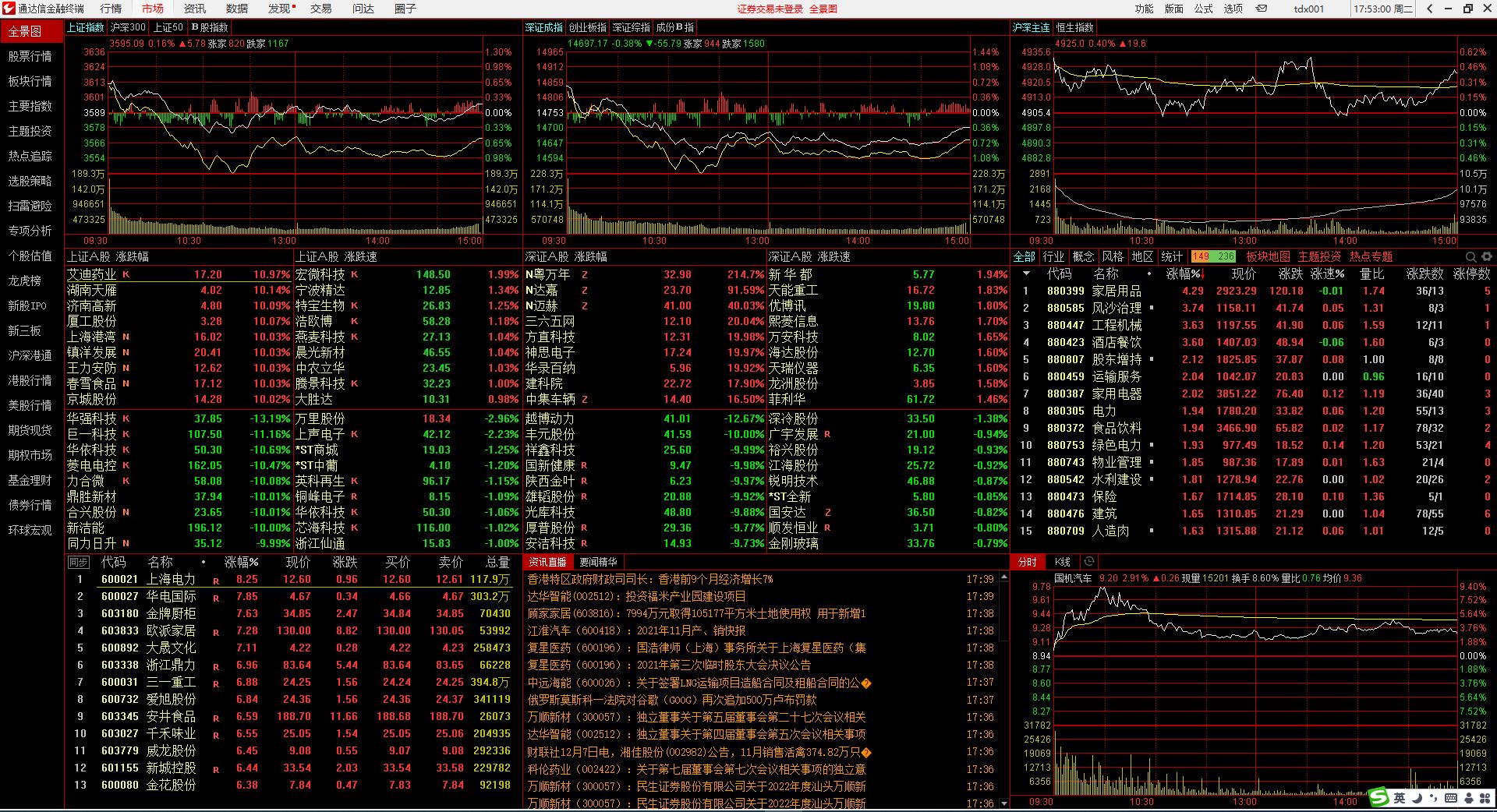Toggle the 英 language indicator in IME bar

pos(1400,798)
